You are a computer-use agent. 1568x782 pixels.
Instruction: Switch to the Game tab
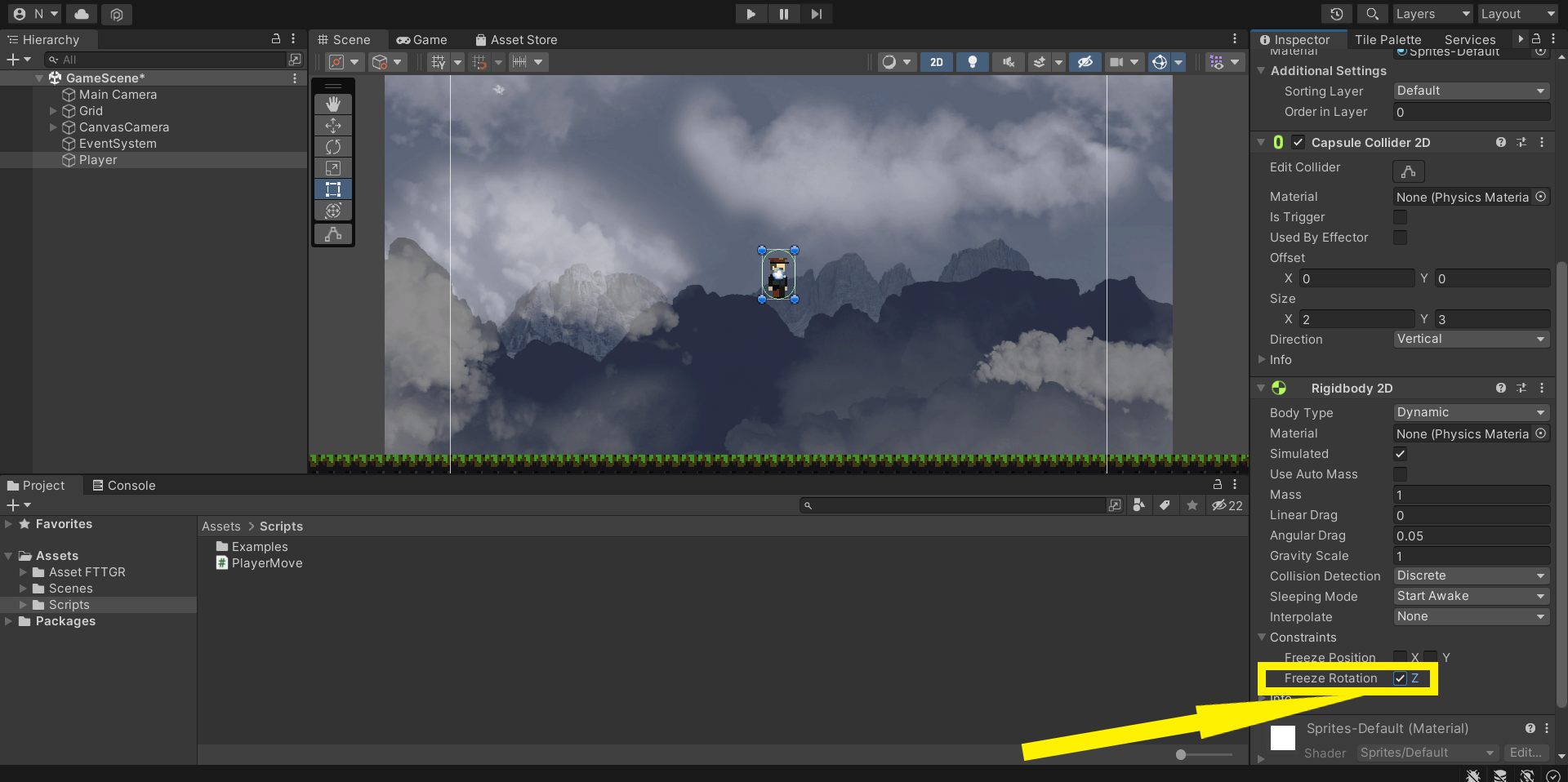pos(421,40)
